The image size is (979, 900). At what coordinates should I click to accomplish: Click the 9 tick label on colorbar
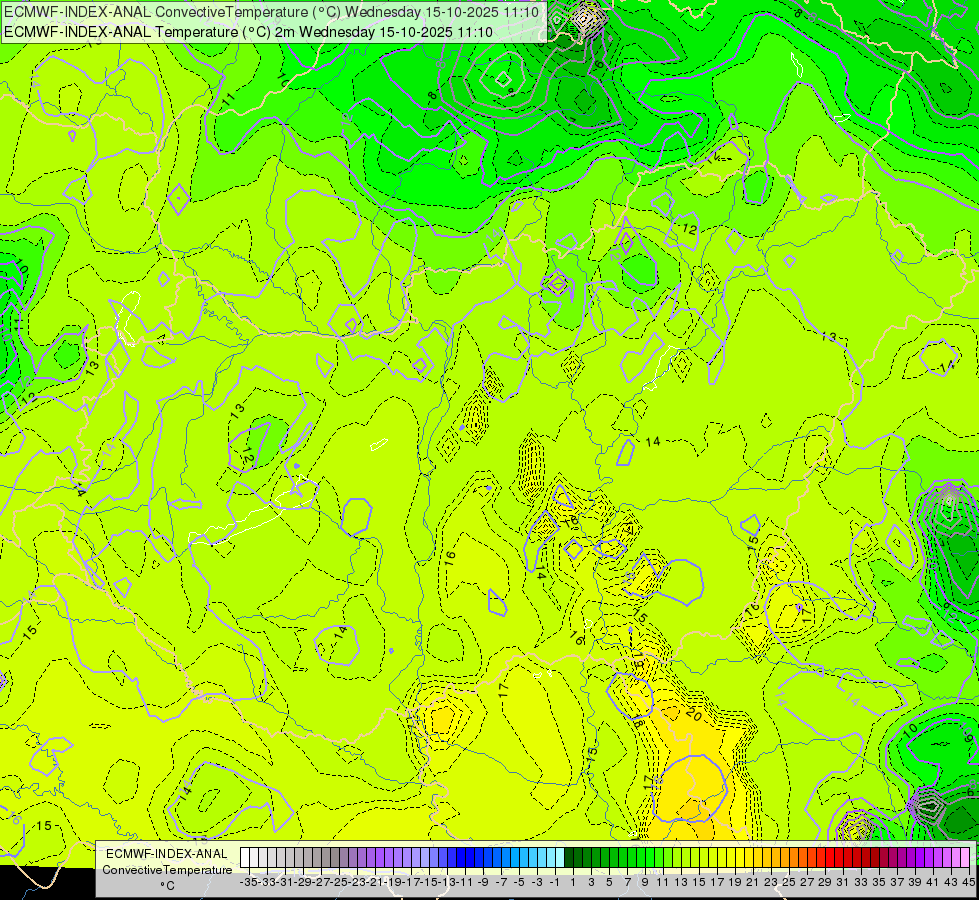[645, 882]
